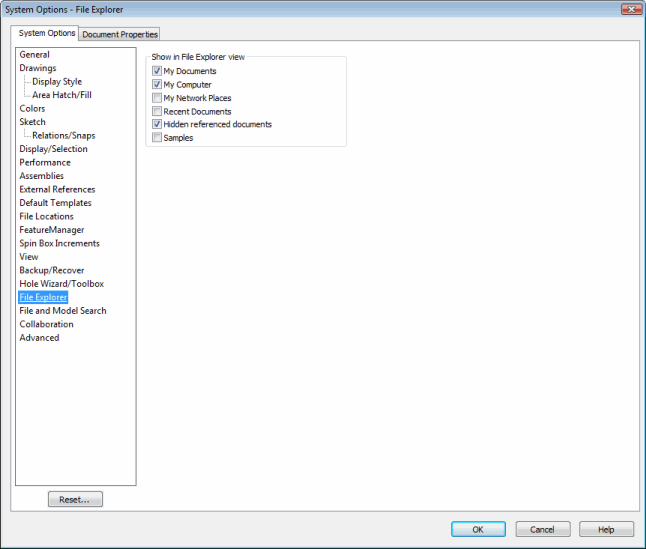Screen dimensions: 646x549
Task: Open the View options
Action: 29,257
